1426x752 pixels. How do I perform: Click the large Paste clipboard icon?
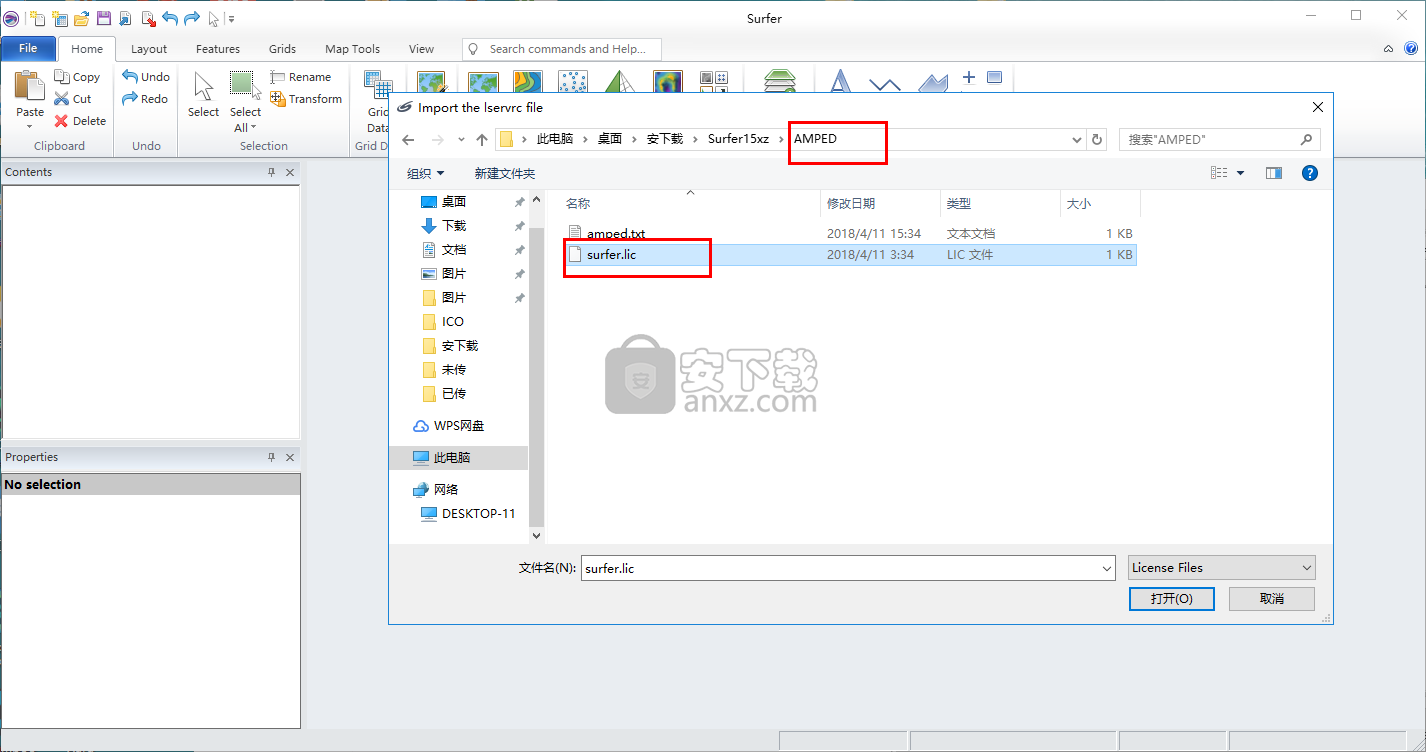29,85
